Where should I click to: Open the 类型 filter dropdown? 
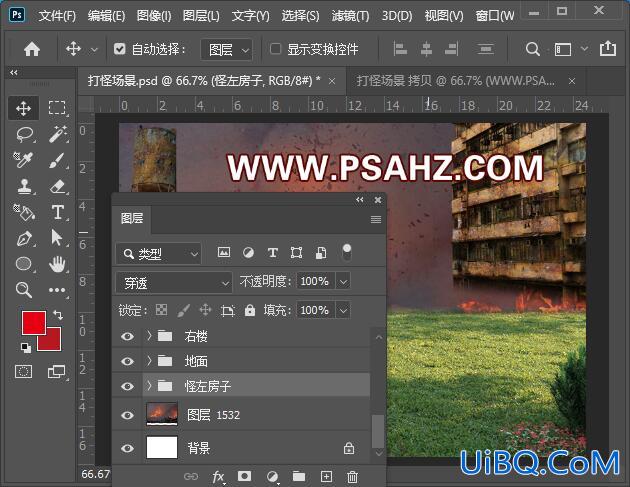coord(158,254)
